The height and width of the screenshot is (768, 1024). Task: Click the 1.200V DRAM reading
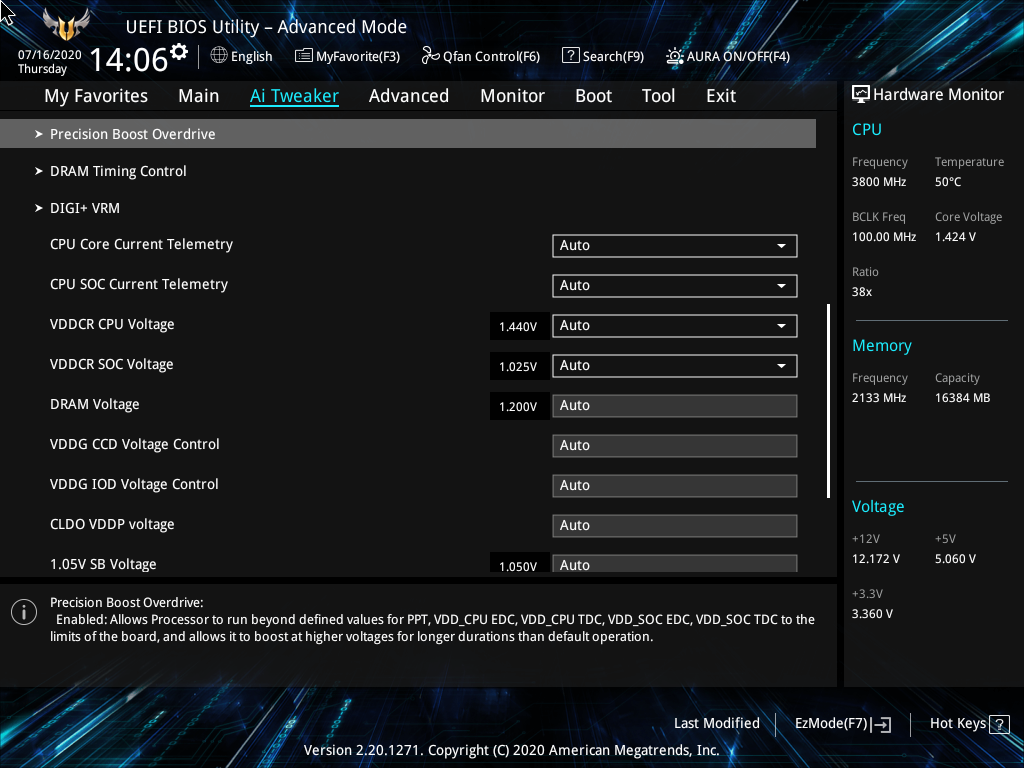click(519, 406)
